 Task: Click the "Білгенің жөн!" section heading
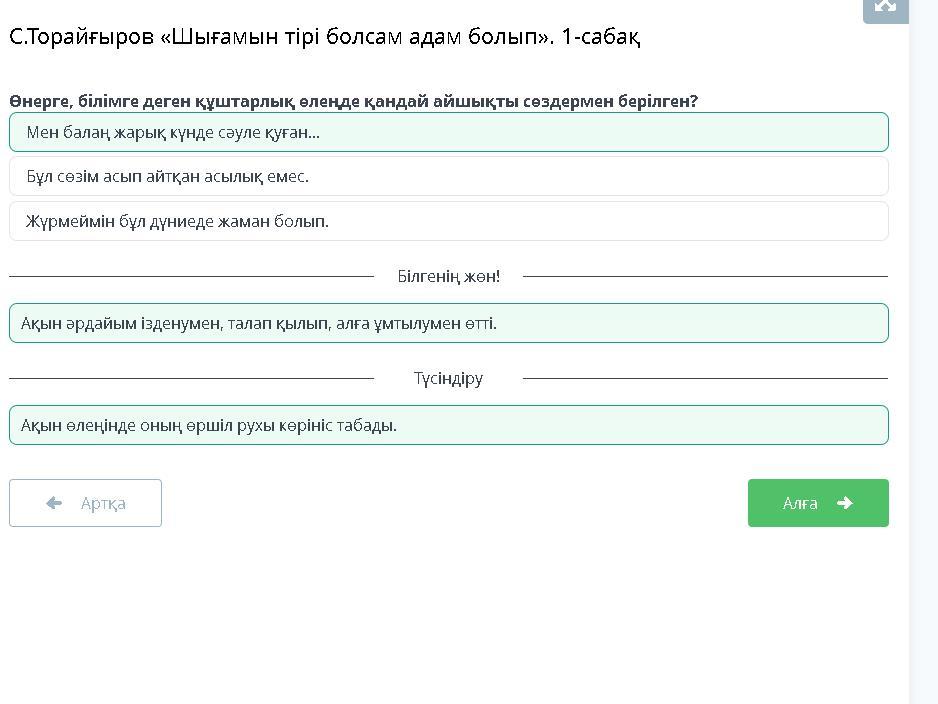tap(448, 276)
